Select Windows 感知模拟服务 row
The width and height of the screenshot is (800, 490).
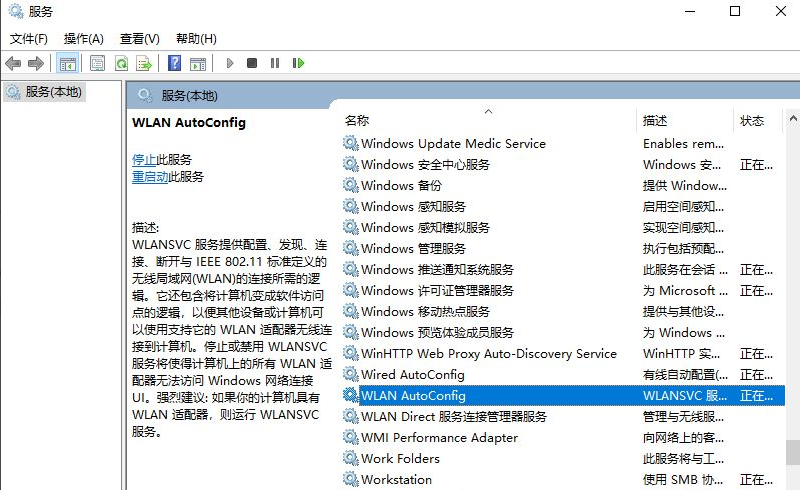click(x=563, y=227)
